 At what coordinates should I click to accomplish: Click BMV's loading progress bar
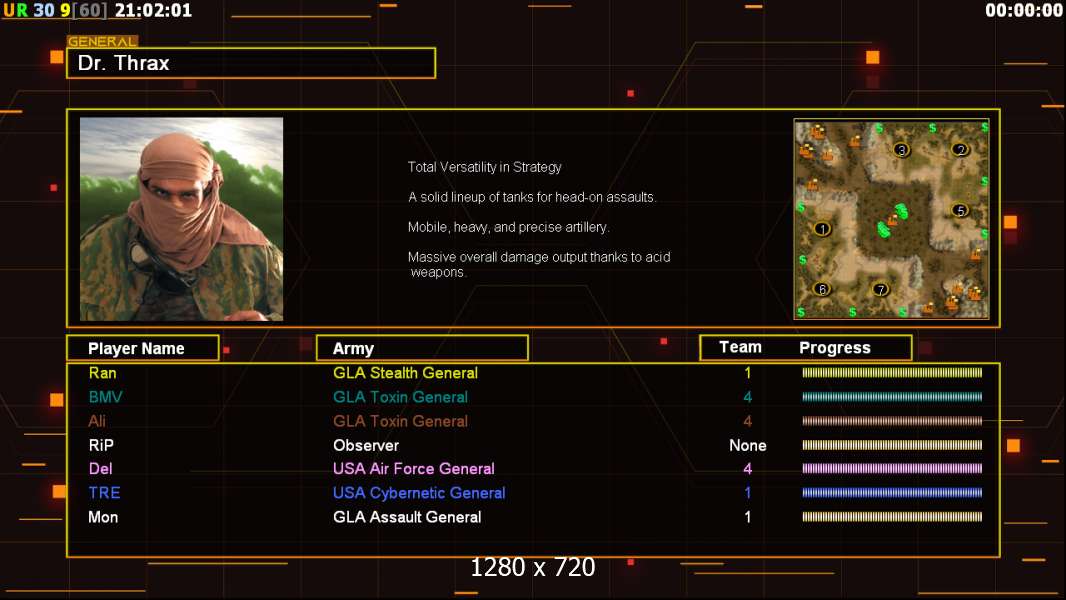tap(892, 397)
